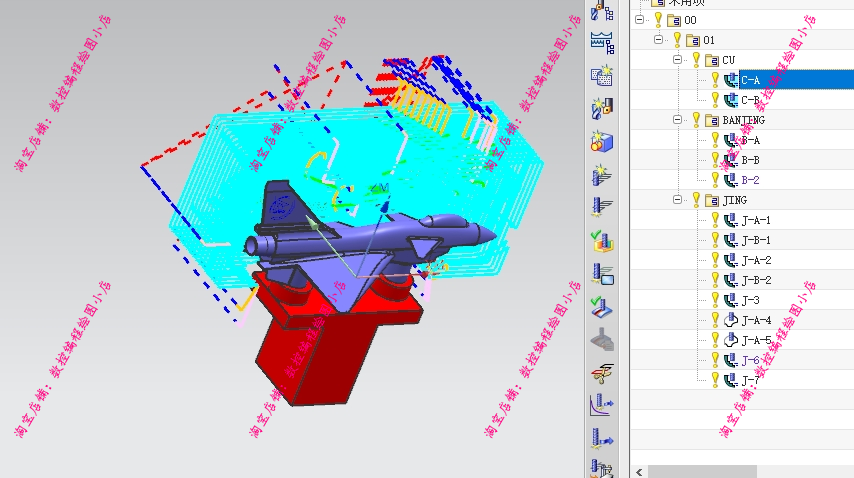Click the folder icon of group BANJING
The height and width of the screenshot is (478, 854).
coord(712,120)
